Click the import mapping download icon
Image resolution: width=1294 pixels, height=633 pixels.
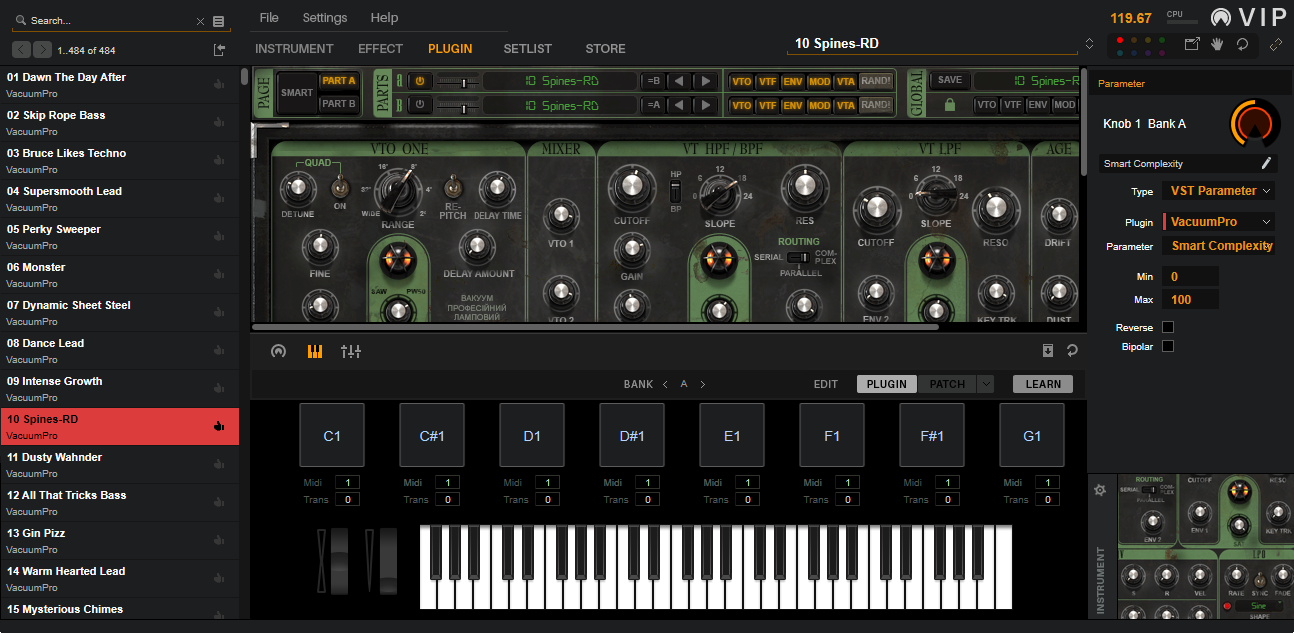pyautogui.click(x=1047, y=351)
